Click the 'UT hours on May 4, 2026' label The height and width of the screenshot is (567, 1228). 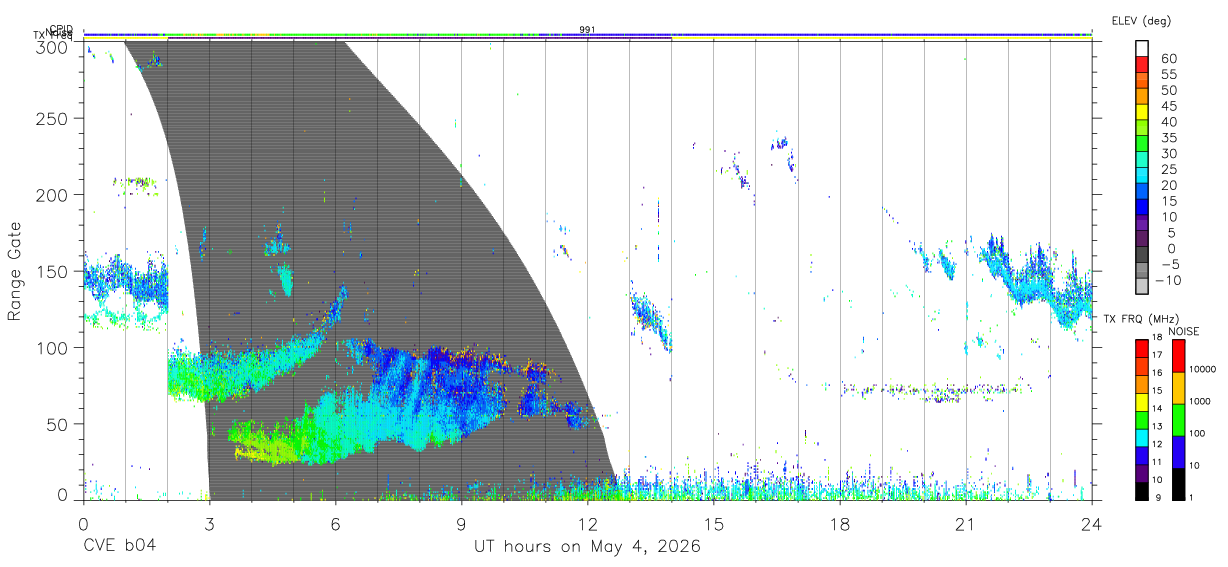click(587, 547)
